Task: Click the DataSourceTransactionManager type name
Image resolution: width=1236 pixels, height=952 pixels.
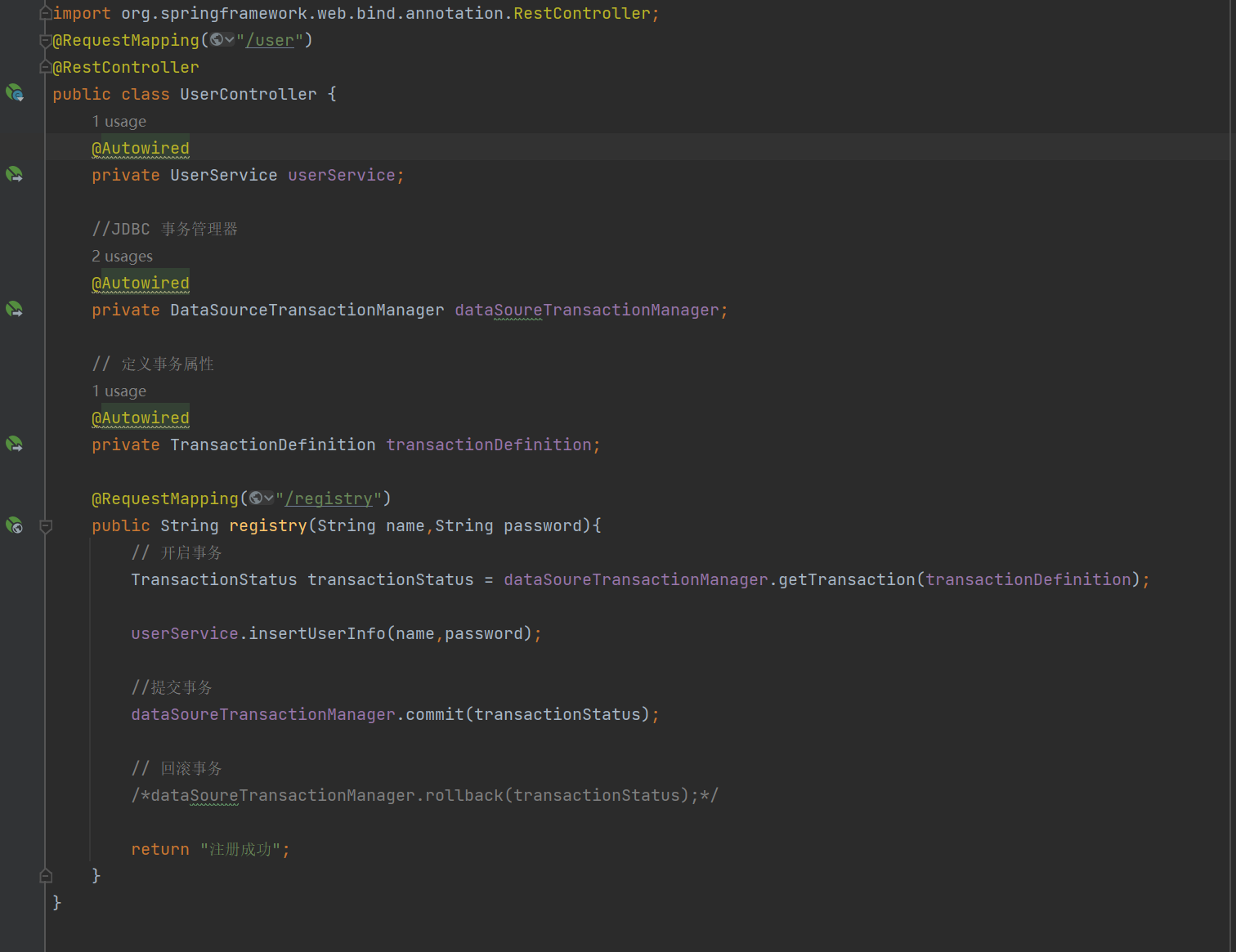Action: [307, 310]
